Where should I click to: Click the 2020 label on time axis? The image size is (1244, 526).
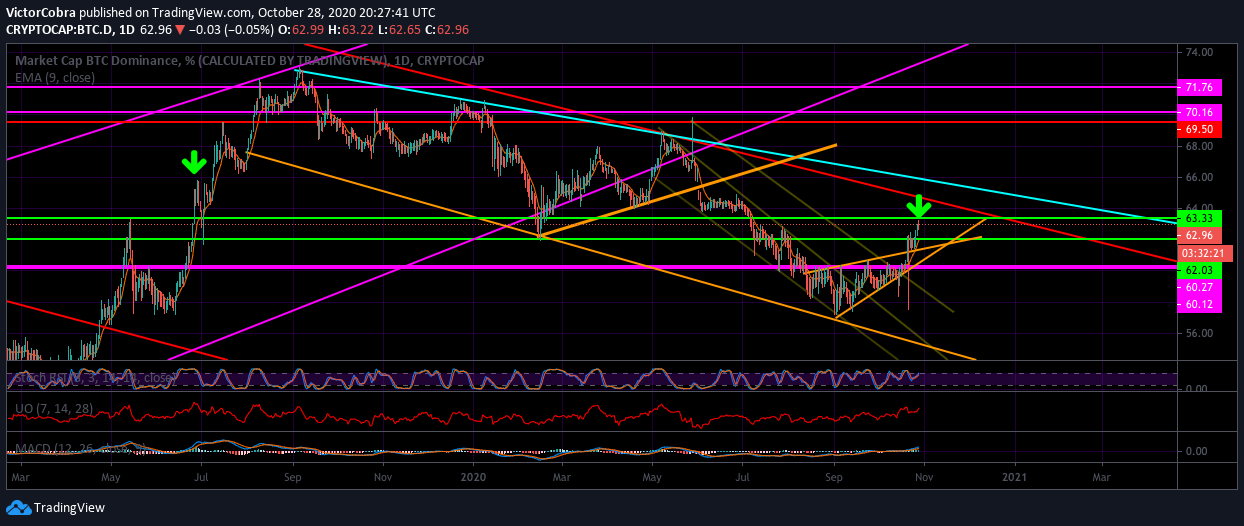coord(474,479)
